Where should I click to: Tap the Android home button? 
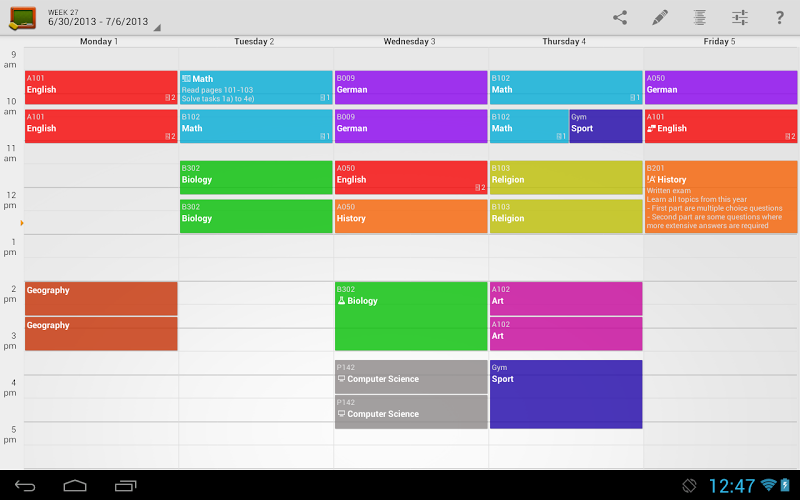click(75, 486)
